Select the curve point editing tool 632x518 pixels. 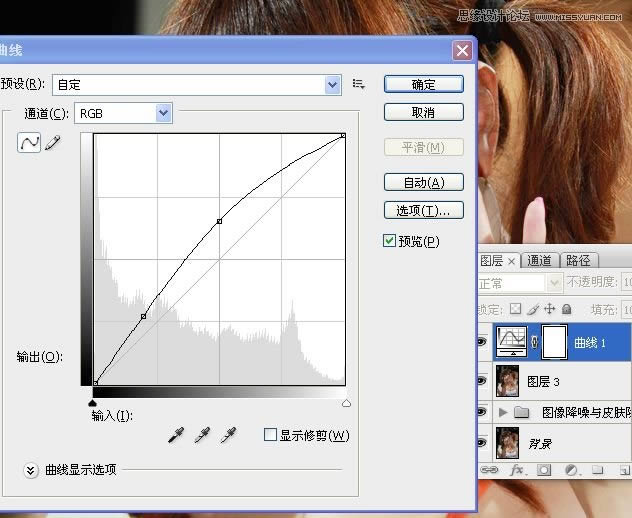(29, 143)
